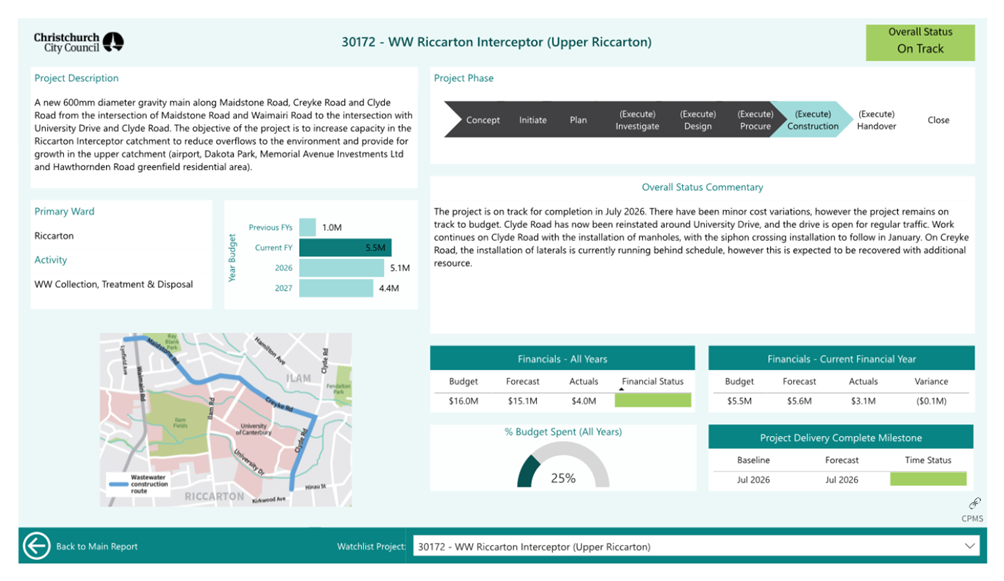1004x581 pixels.
Task: Click the Previous FYs 1.0M bar
Action: click(x=308, y=228)
